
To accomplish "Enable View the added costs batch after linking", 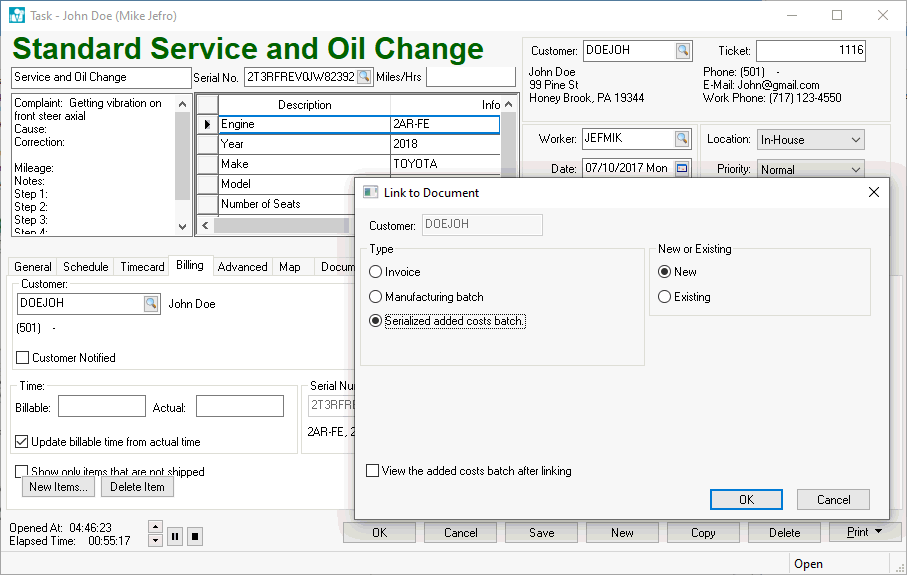I will 373,471.
